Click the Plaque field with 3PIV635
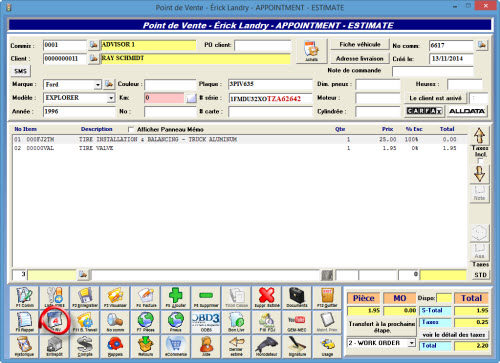The image size is (500, 363). pyautogui.click(x=270, y=84)
